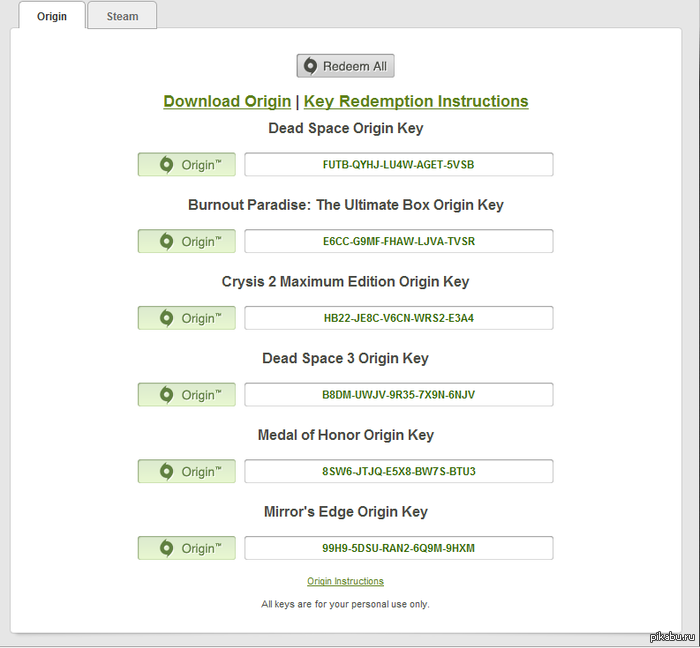Click the Burnout Paradise Ultimate Box heading
The height and width of the screenshot is (648, 700).
tap(346, 205)
